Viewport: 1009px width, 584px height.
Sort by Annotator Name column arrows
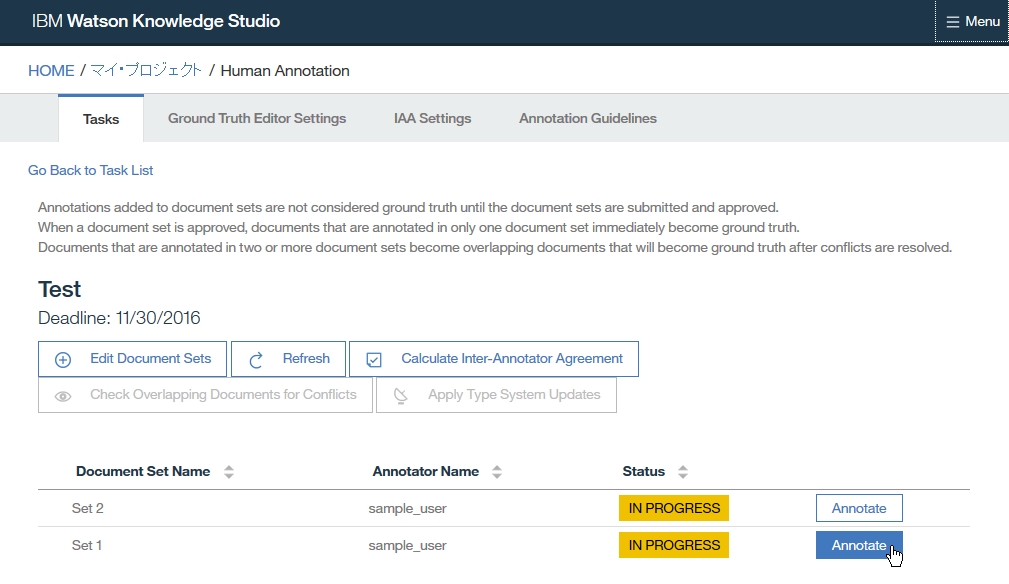click(x=497, y=472)
